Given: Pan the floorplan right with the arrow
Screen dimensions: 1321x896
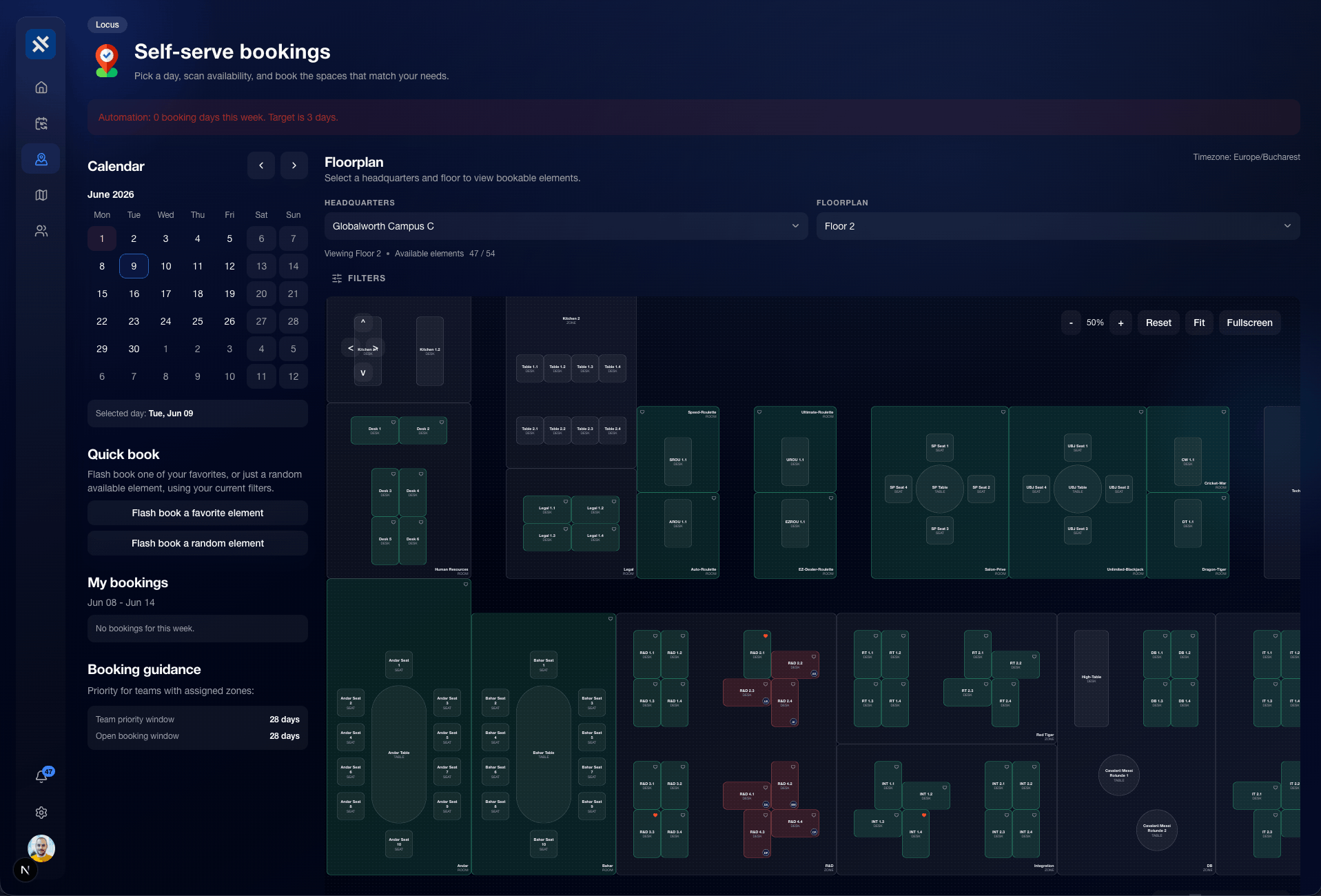Looking at the screenshot, I should point(376,348).
